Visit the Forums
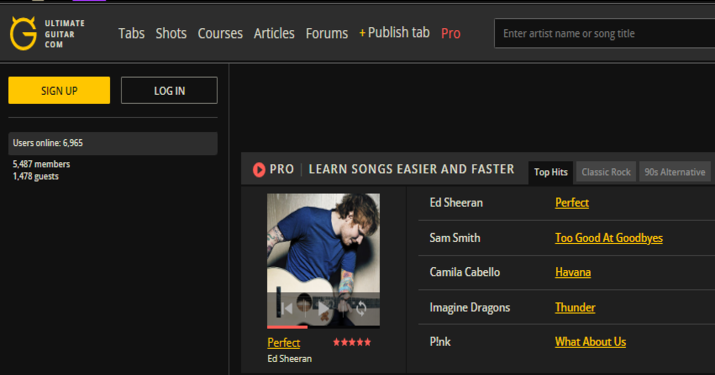The image size is (715, 375). [326, 33]
